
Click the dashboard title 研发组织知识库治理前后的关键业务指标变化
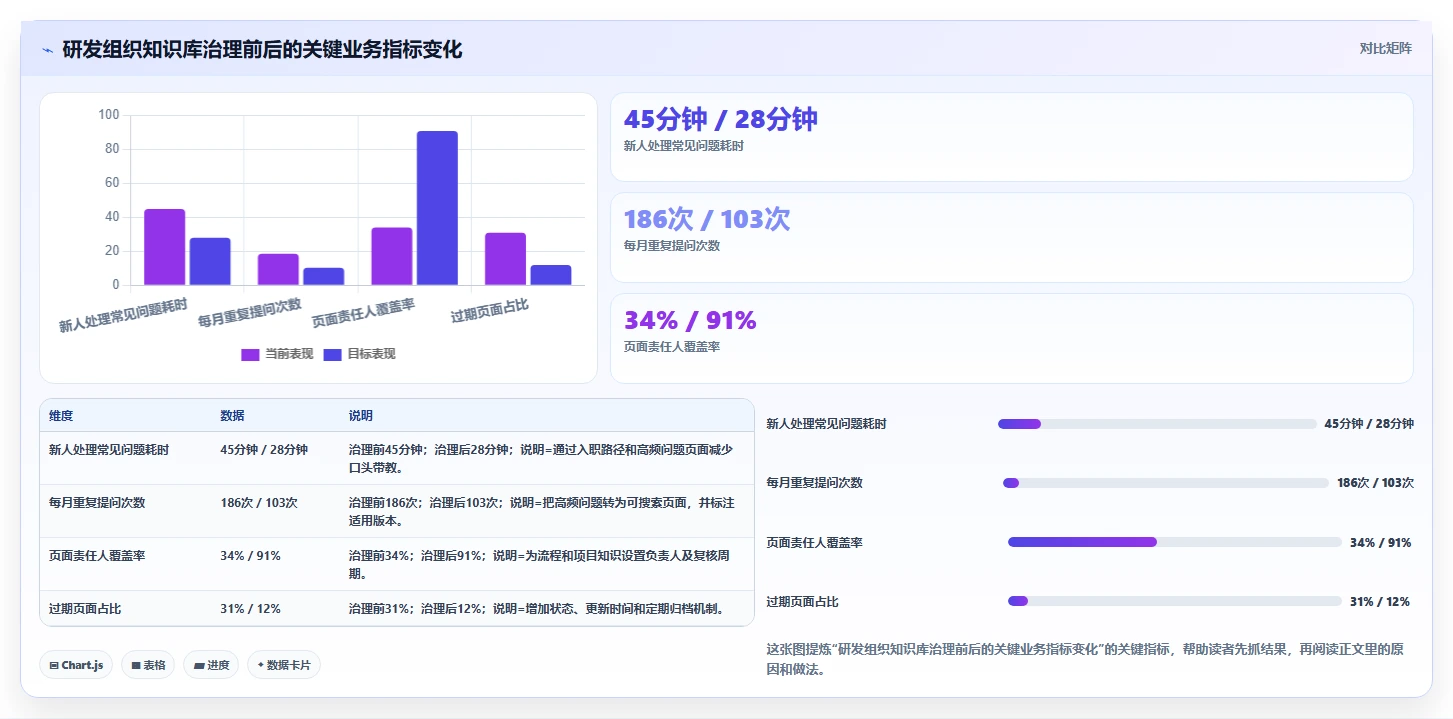(x=262, y=49)
